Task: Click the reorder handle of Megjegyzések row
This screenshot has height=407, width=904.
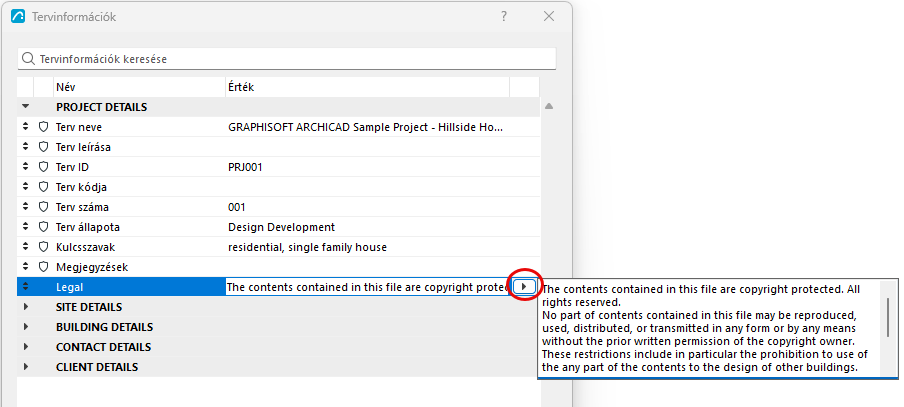Action: (25, 267)
